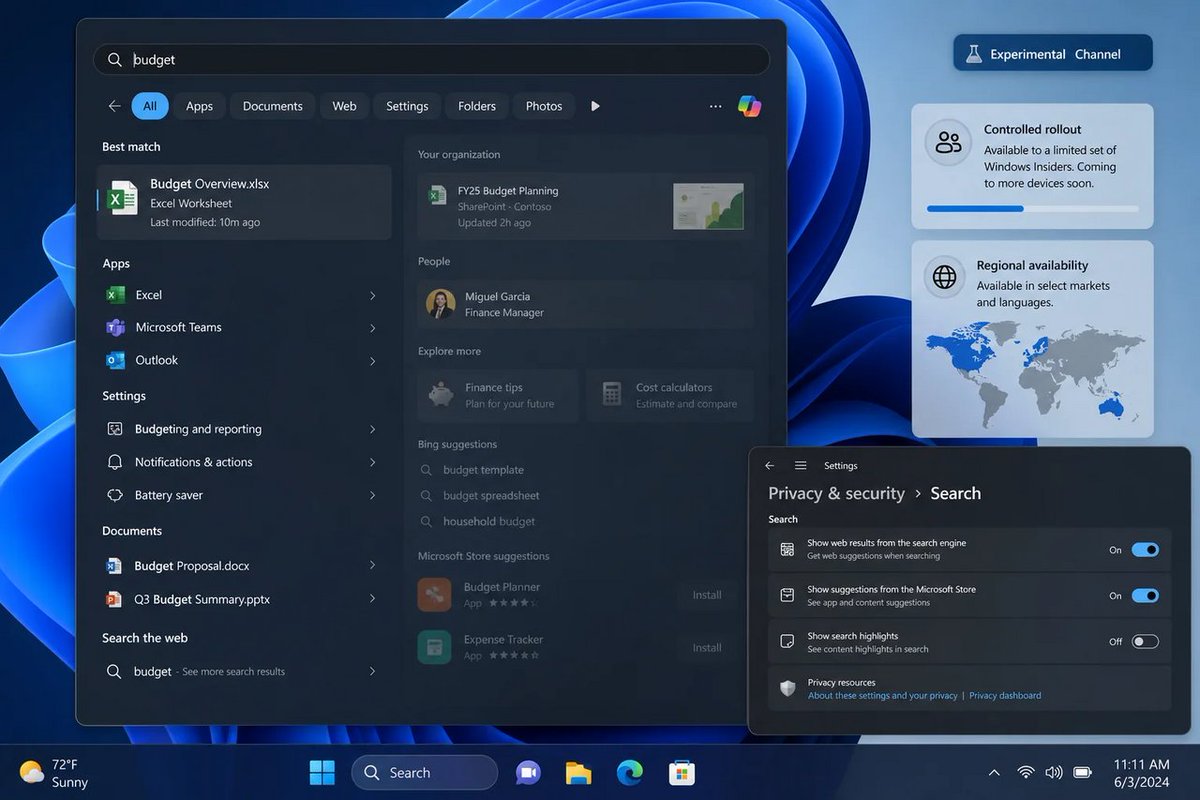Select the budget spreadsheet Bing suggestion
1200x800 pixels.
pos(491,496)
